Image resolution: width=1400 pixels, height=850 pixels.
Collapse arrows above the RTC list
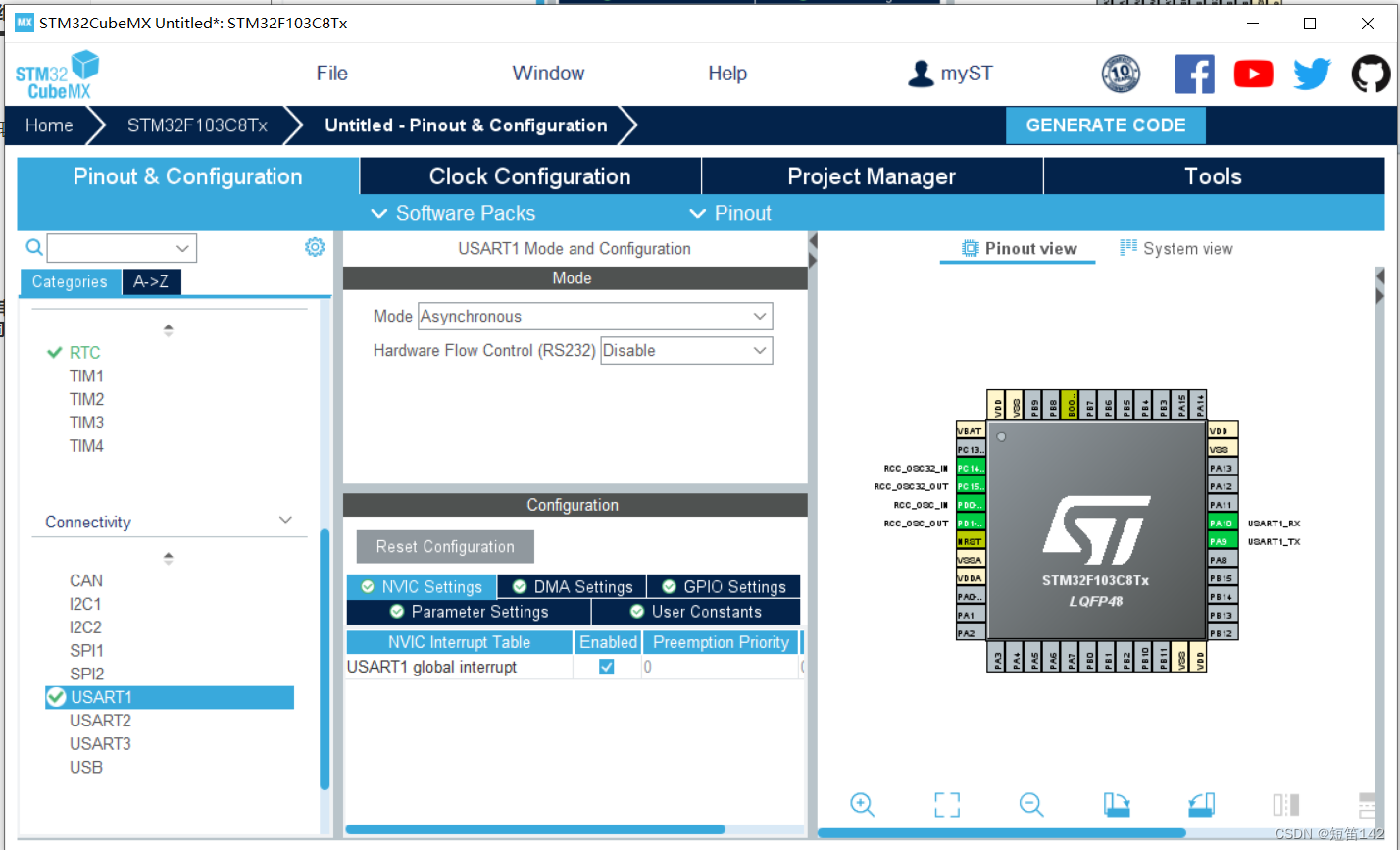coord(169,330)
